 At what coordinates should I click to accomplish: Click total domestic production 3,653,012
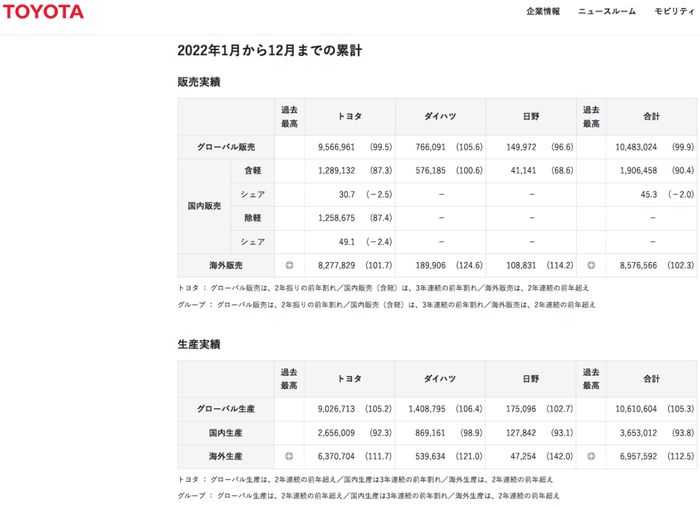(x=638, y=433)
